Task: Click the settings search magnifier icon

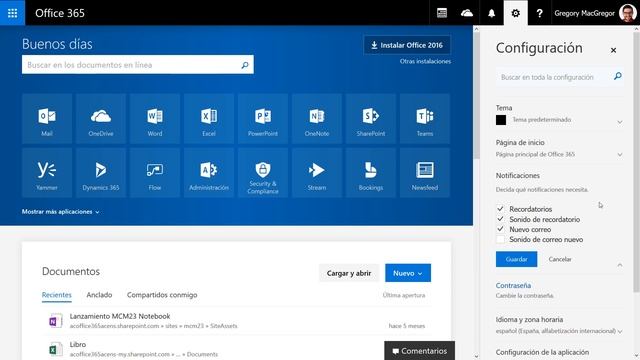Action: pyautogui.click(x=618, y=76)
